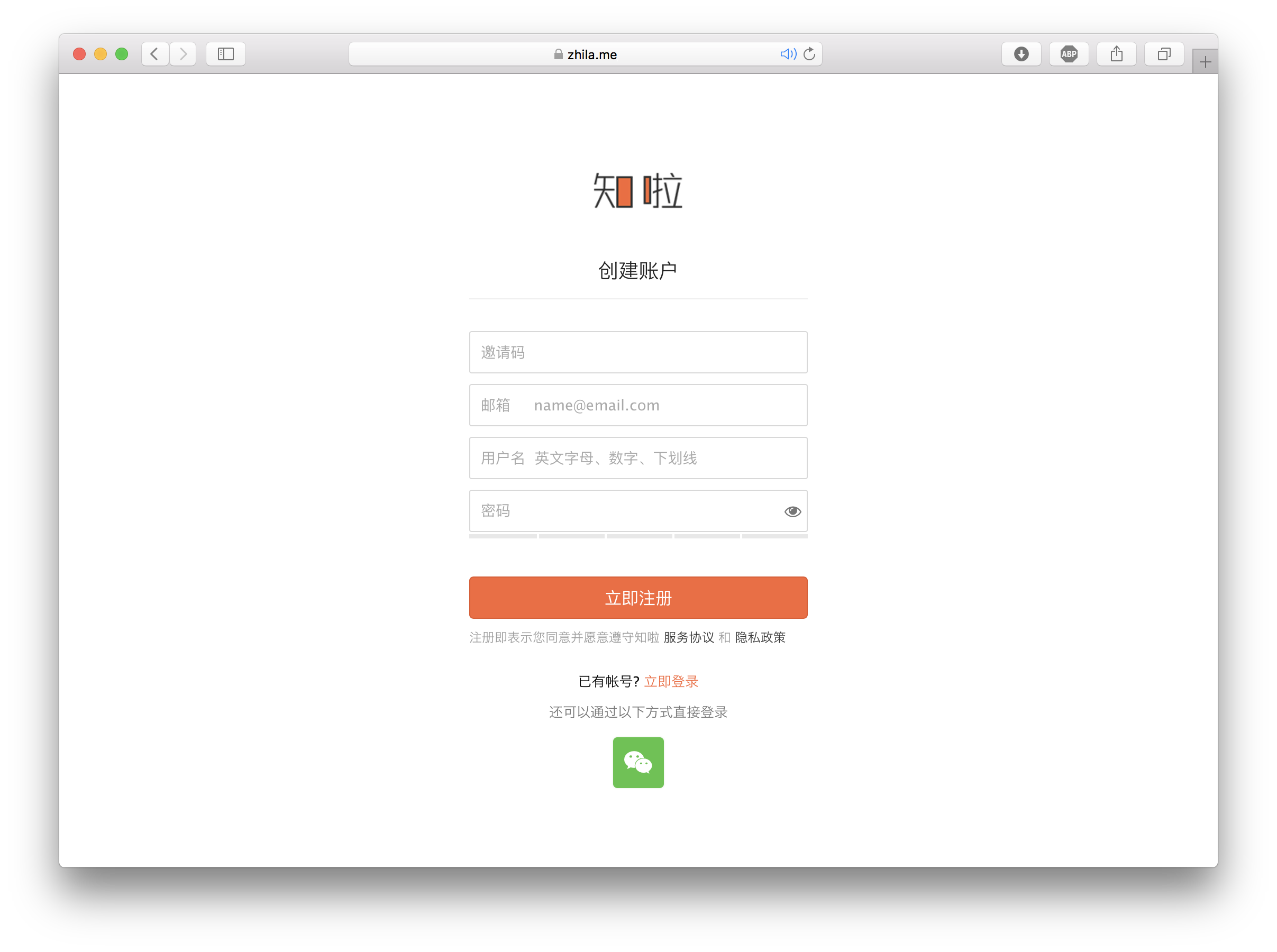This screenshot has width=1277, height=952.
Task: Go back to the previous page
Action: (154, 54)
